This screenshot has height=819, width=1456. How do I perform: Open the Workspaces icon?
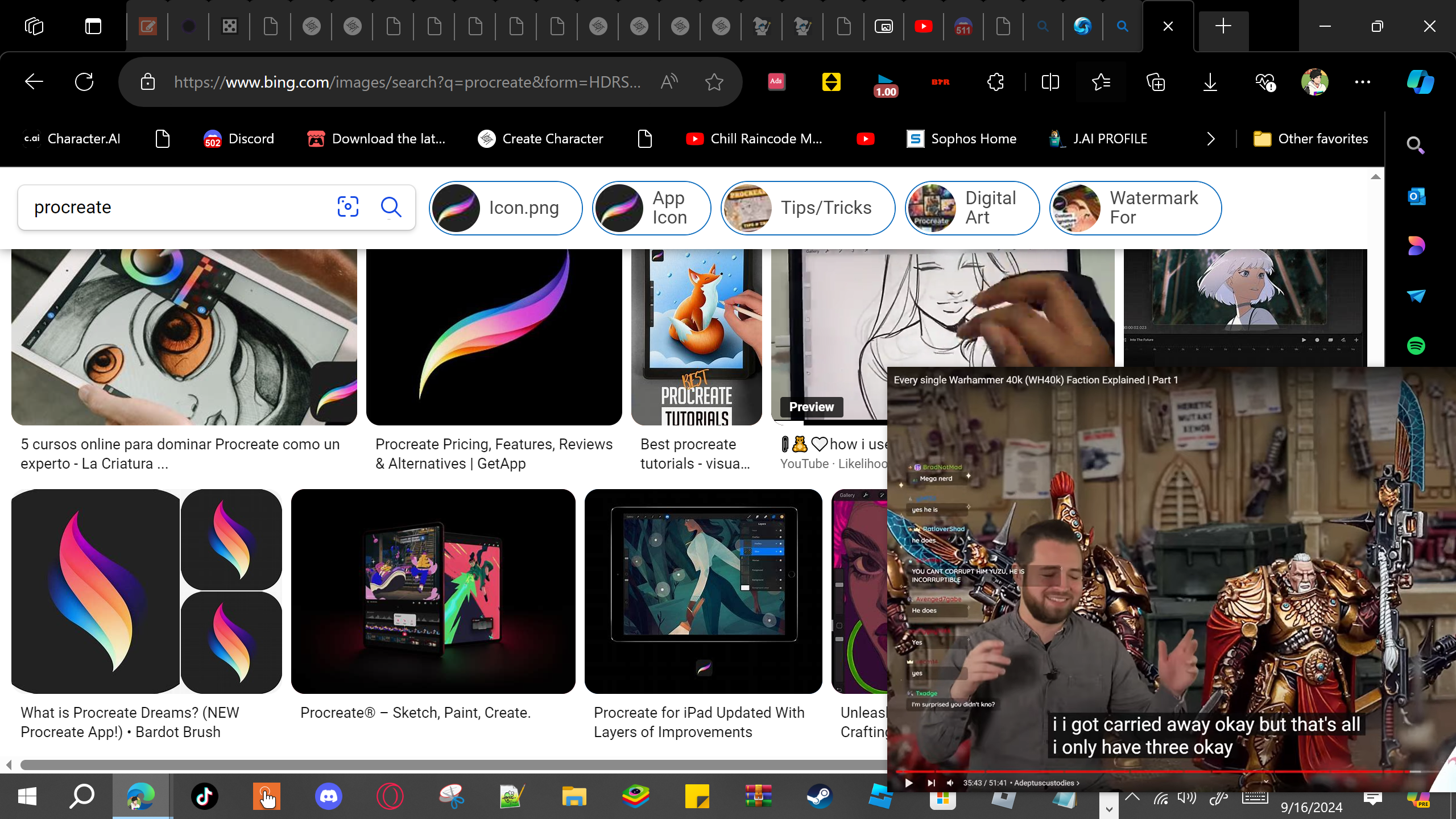(x=34, y=26)
